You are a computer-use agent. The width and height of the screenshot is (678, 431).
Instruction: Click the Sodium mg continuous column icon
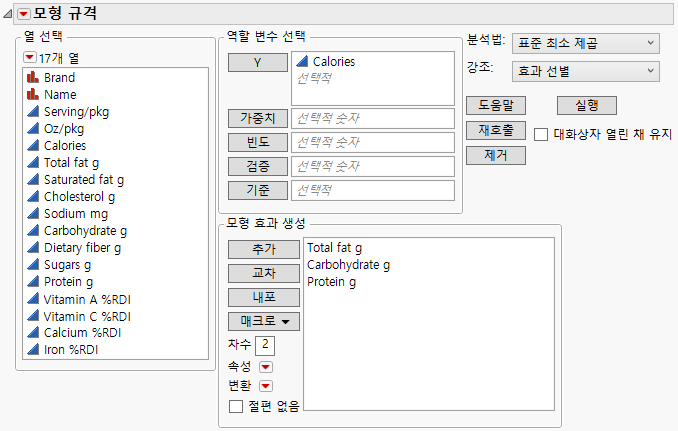[33, 213]
